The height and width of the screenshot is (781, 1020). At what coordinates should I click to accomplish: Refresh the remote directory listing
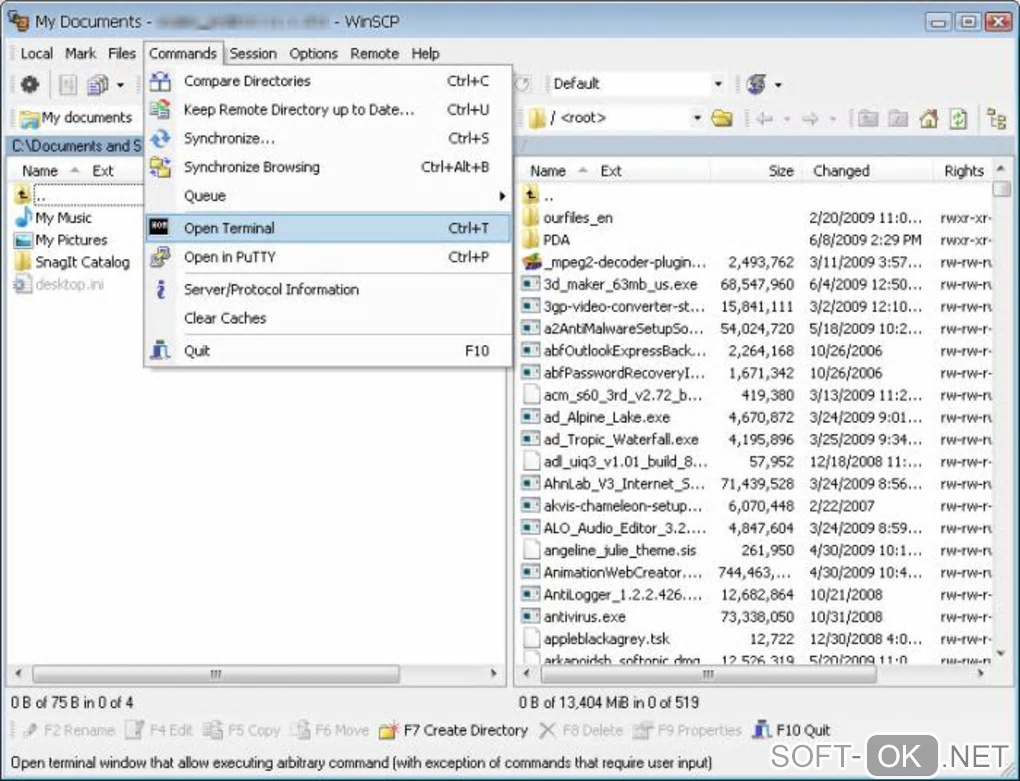[958, 118]
